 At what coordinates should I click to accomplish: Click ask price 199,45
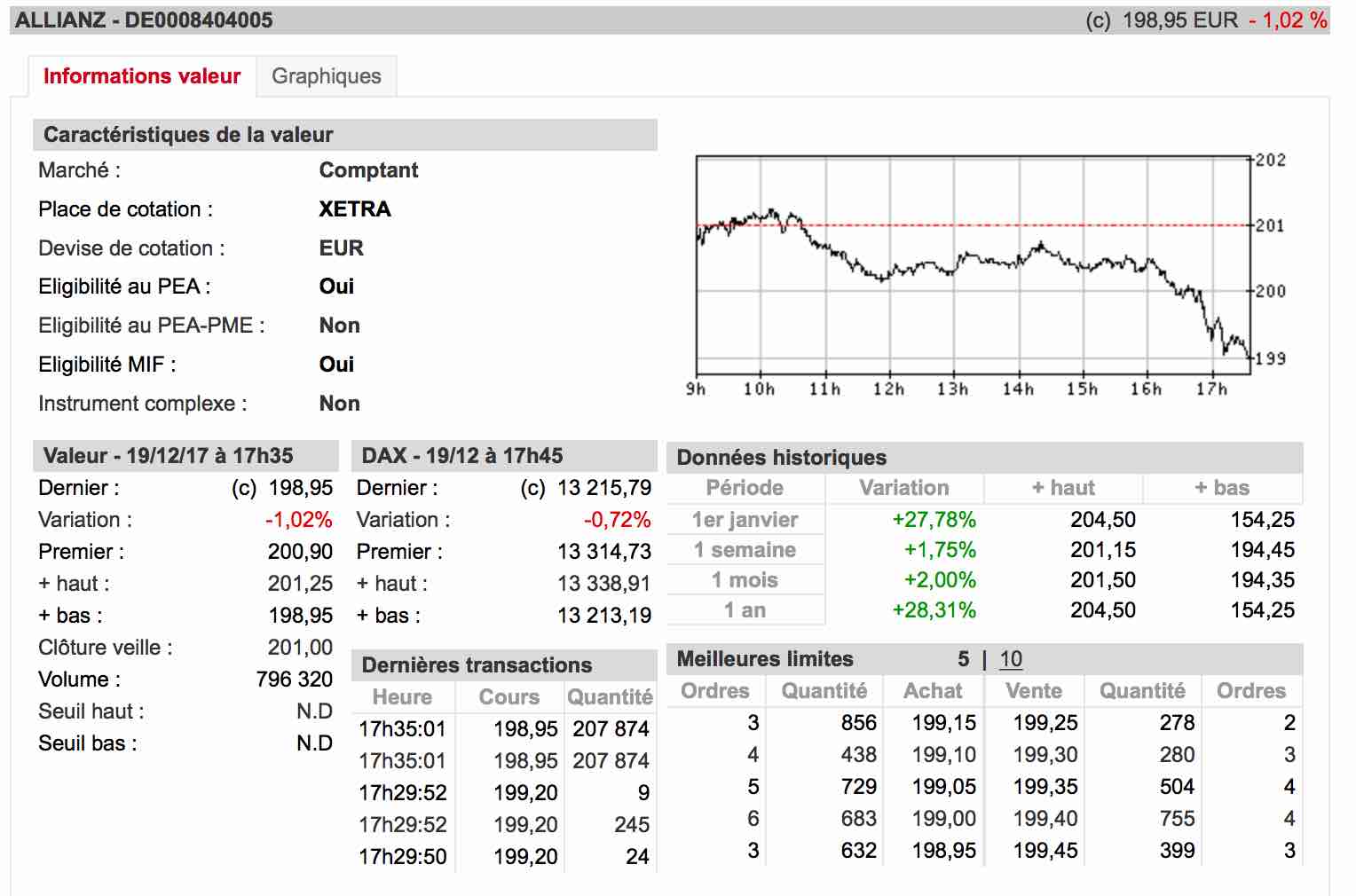(x=1045, y=851)
